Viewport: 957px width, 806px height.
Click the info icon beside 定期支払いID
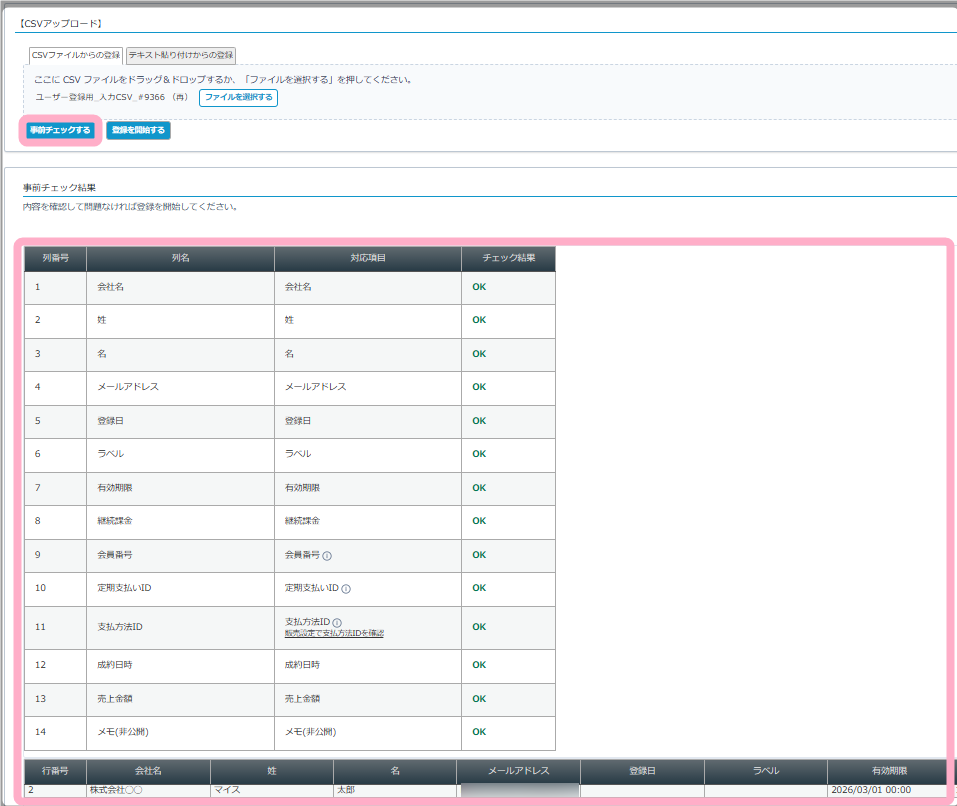click(x=346, y=589)
